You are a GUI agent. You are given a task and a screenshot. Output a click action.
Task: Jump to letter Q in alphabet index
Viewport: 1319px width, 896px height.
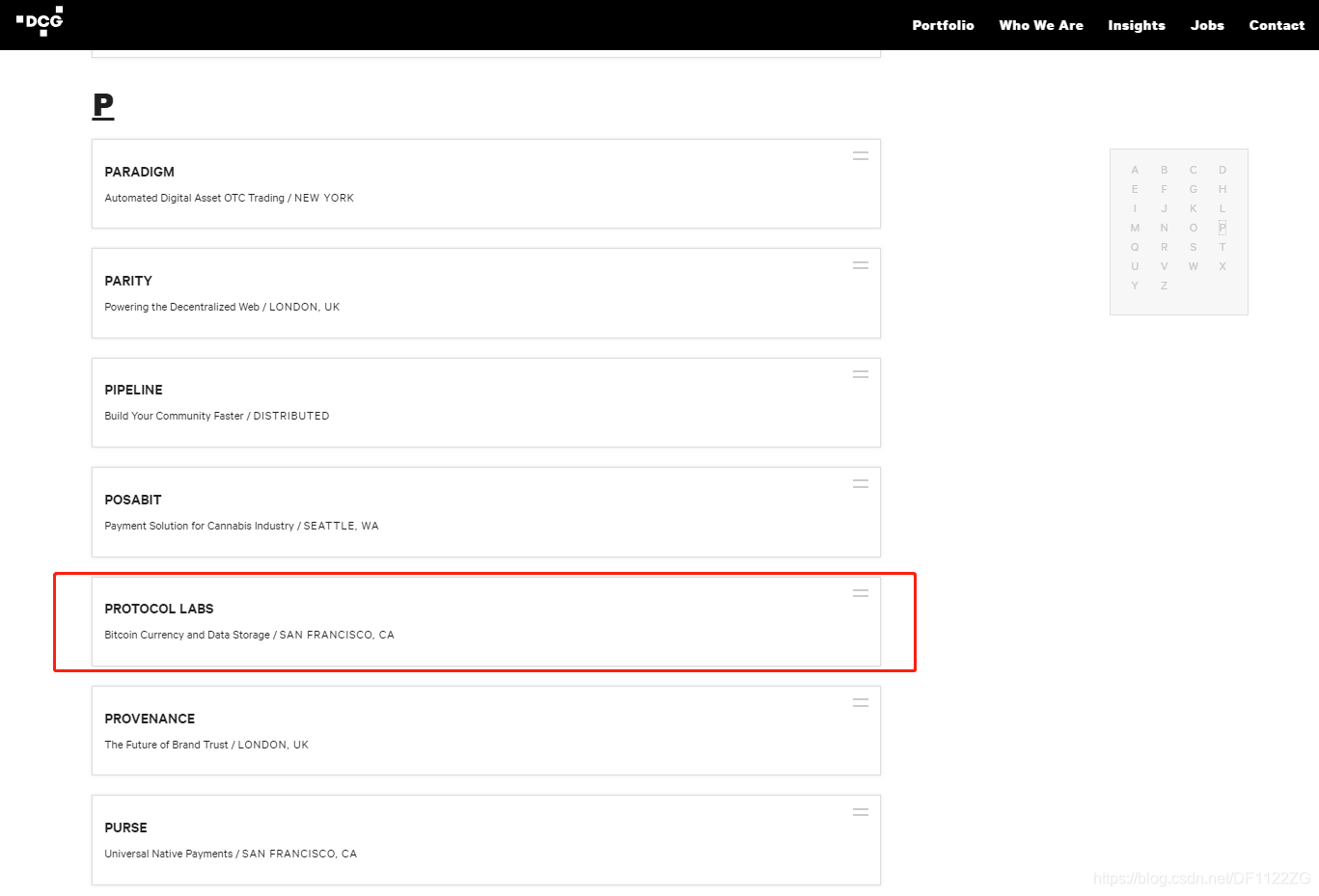(x=1135, y=247)
